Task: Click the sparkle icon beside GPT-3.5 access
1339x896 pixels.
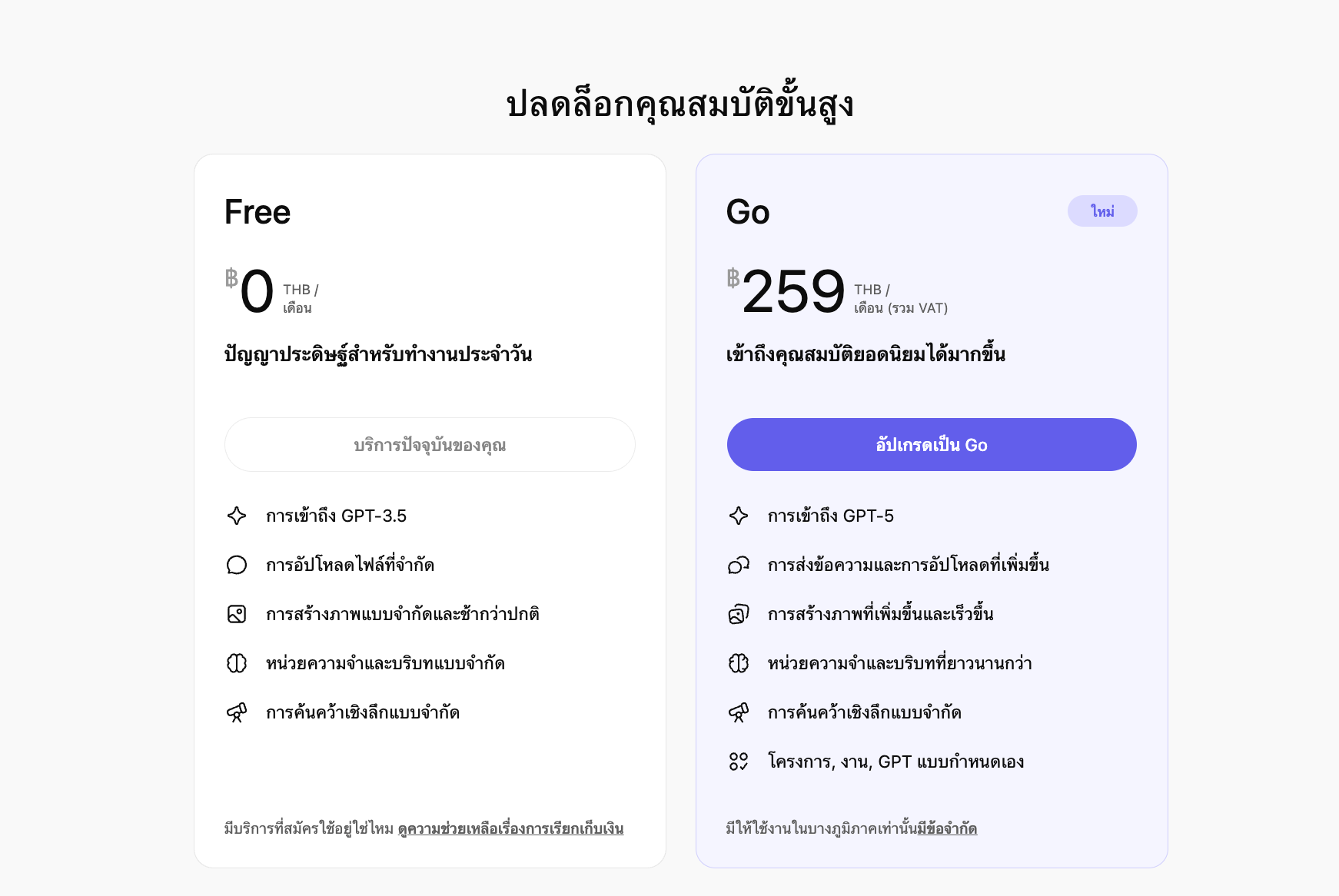Action: [237, 516]
